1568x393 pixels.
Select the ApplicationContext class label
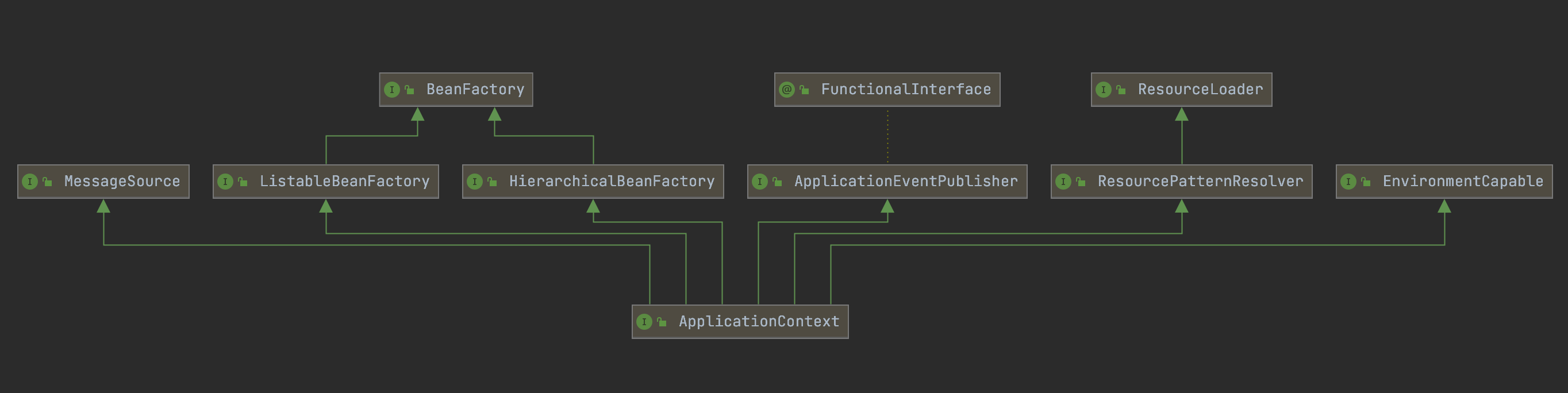(x=759, y=322)
